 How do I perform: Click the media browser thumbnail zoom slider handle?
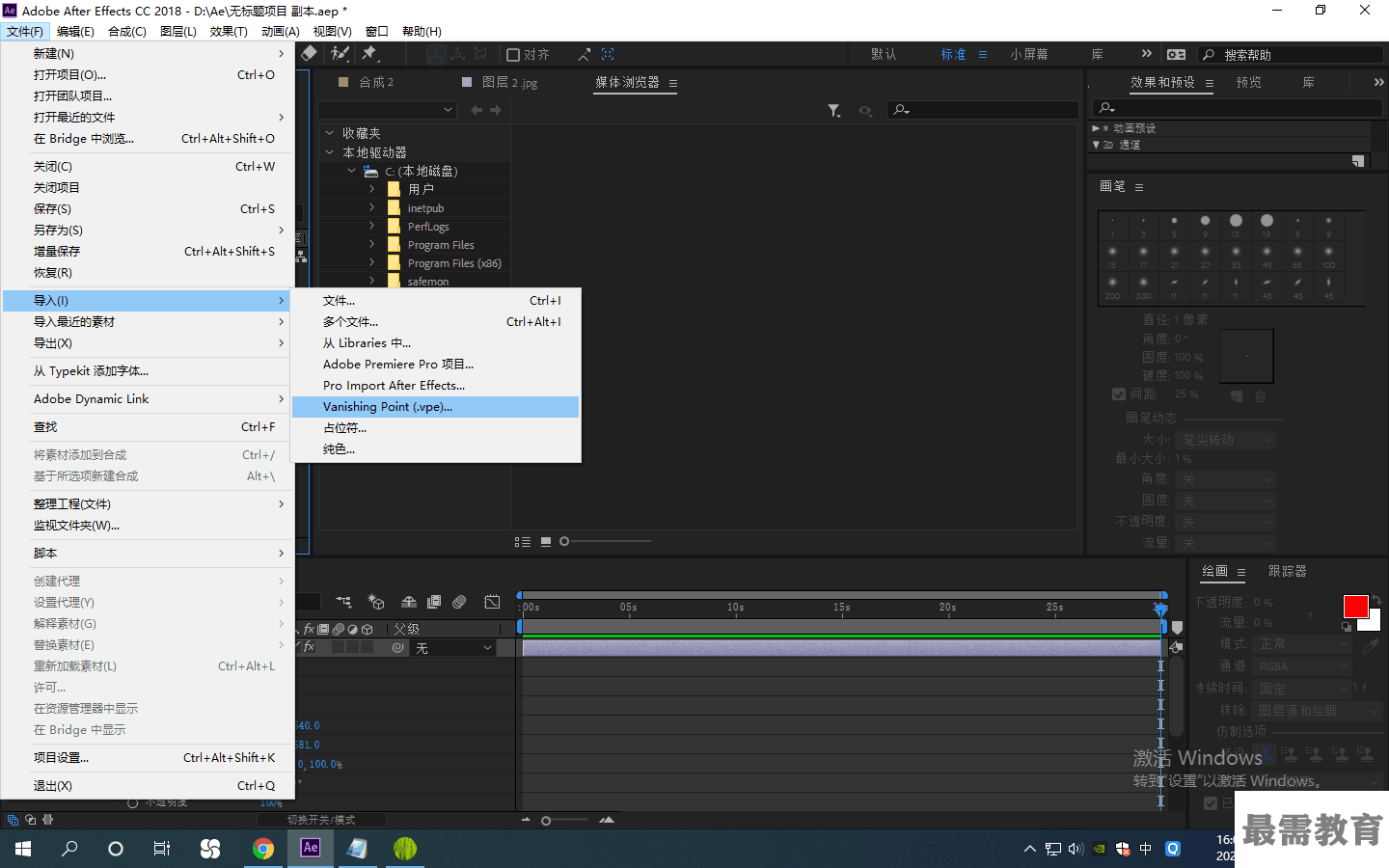[x=564, y=542]
